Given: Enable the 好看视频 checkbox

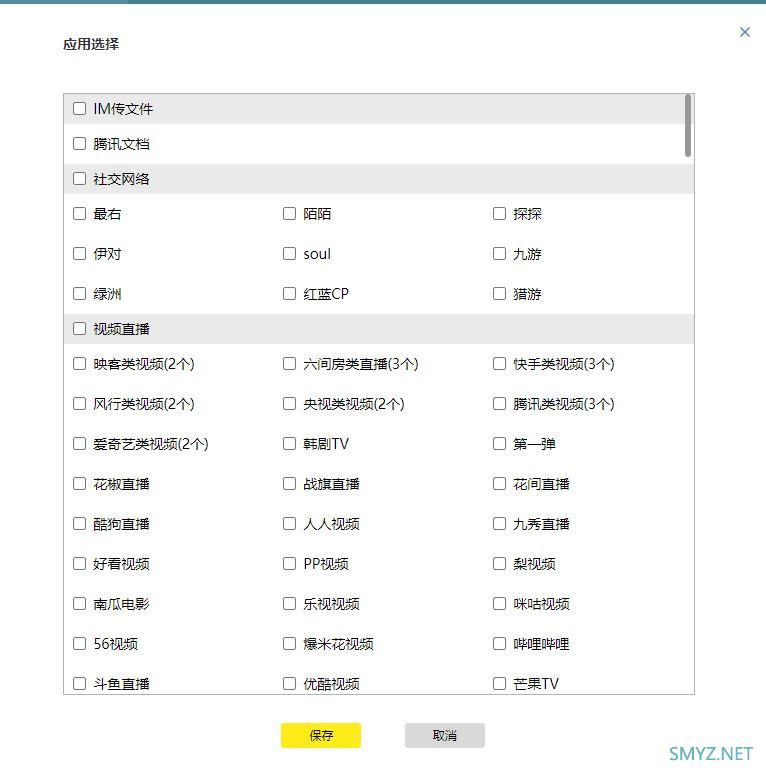Looking at the screenshot, I should [x=79, y=563].
